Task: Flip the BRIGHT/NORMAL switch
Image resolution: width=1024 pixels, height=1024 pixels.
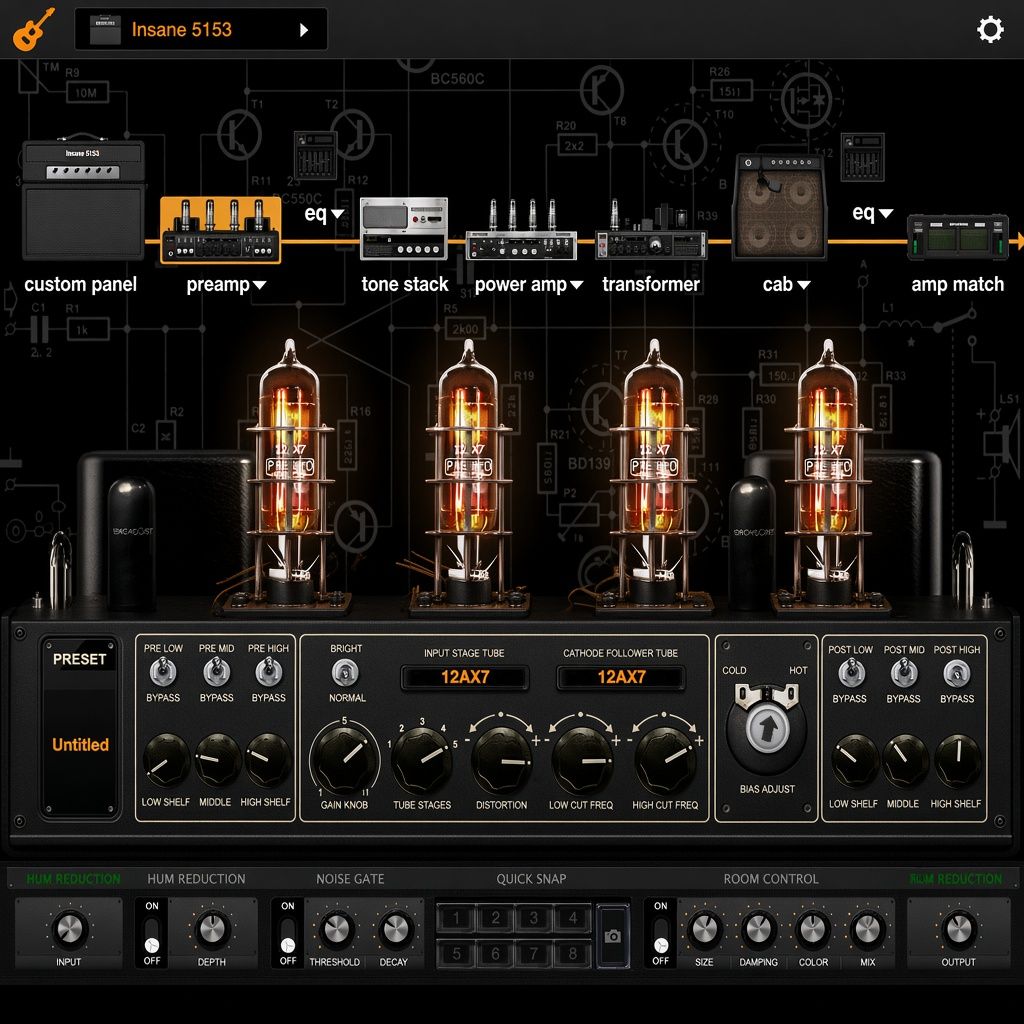Action: pos(345,673)
